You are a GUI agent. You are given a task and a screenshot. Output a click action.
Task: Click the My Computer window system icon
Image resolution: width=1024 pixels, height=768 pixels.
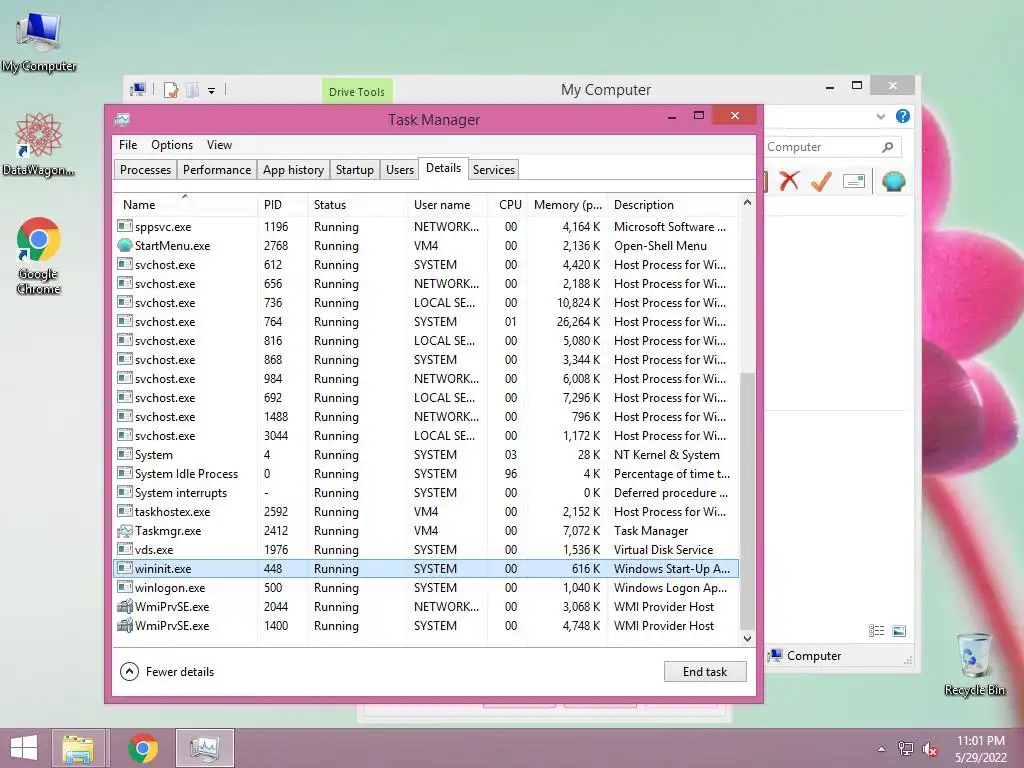138,89
